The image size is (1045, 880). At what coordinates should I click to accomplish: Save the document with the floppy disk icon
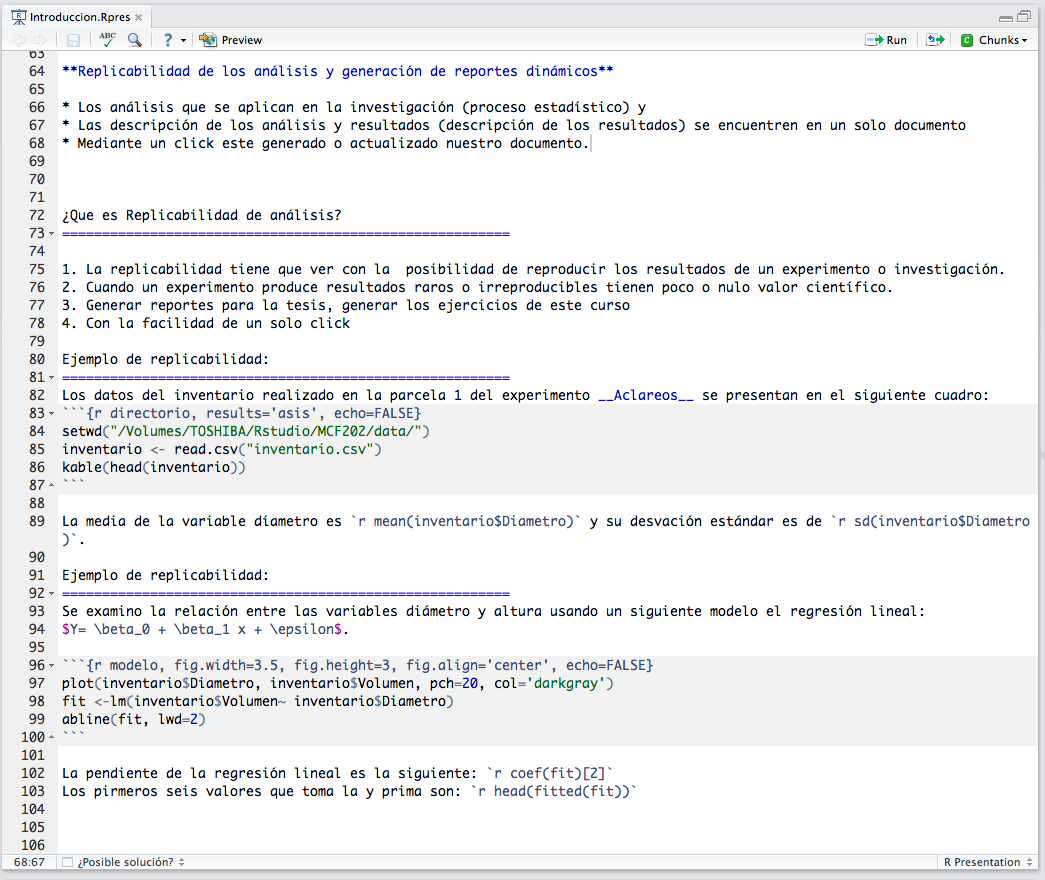pos(73,40)
